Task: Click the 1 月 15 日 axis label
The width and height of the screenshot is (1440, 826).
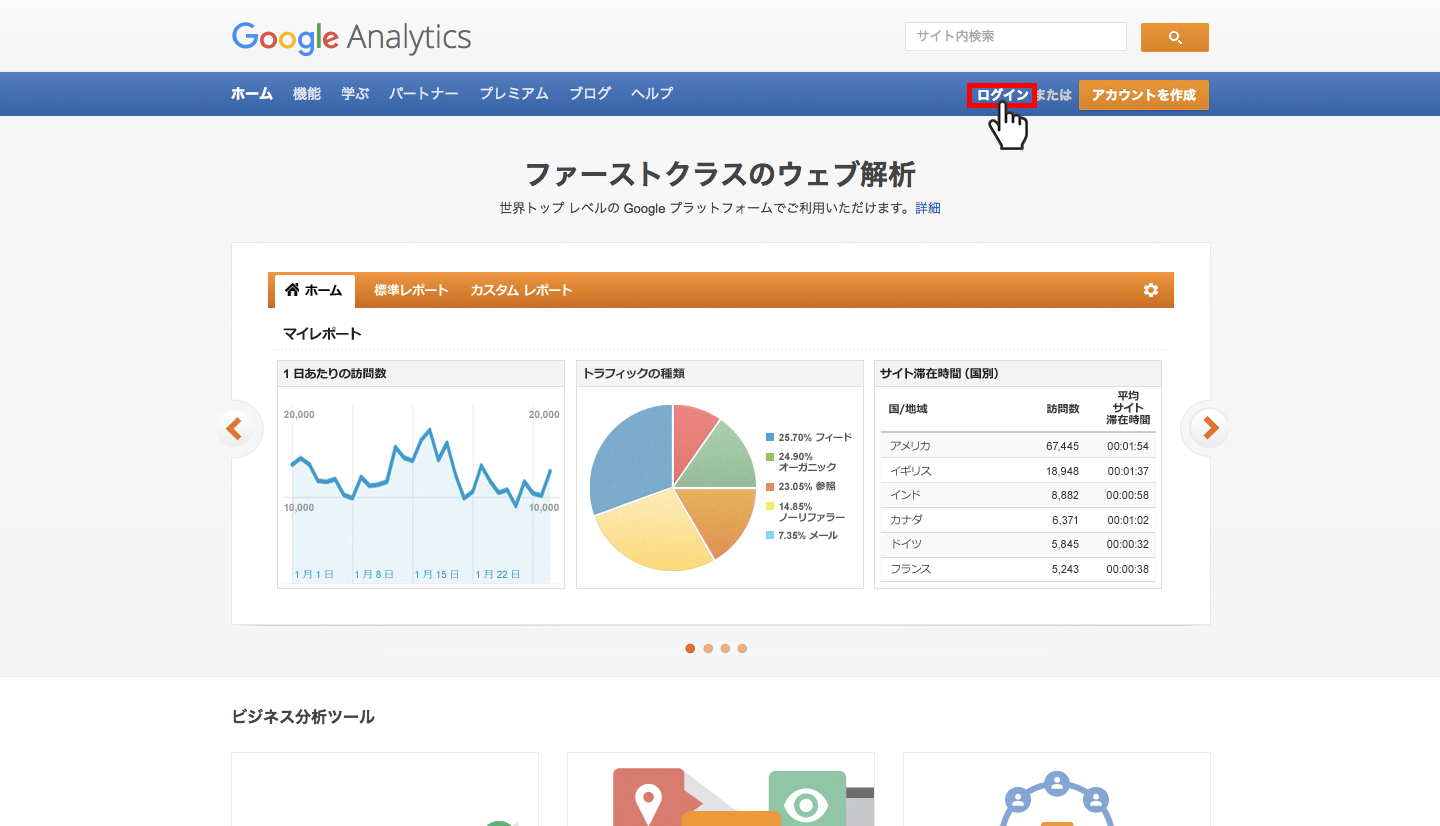Action: coord(437,574)
